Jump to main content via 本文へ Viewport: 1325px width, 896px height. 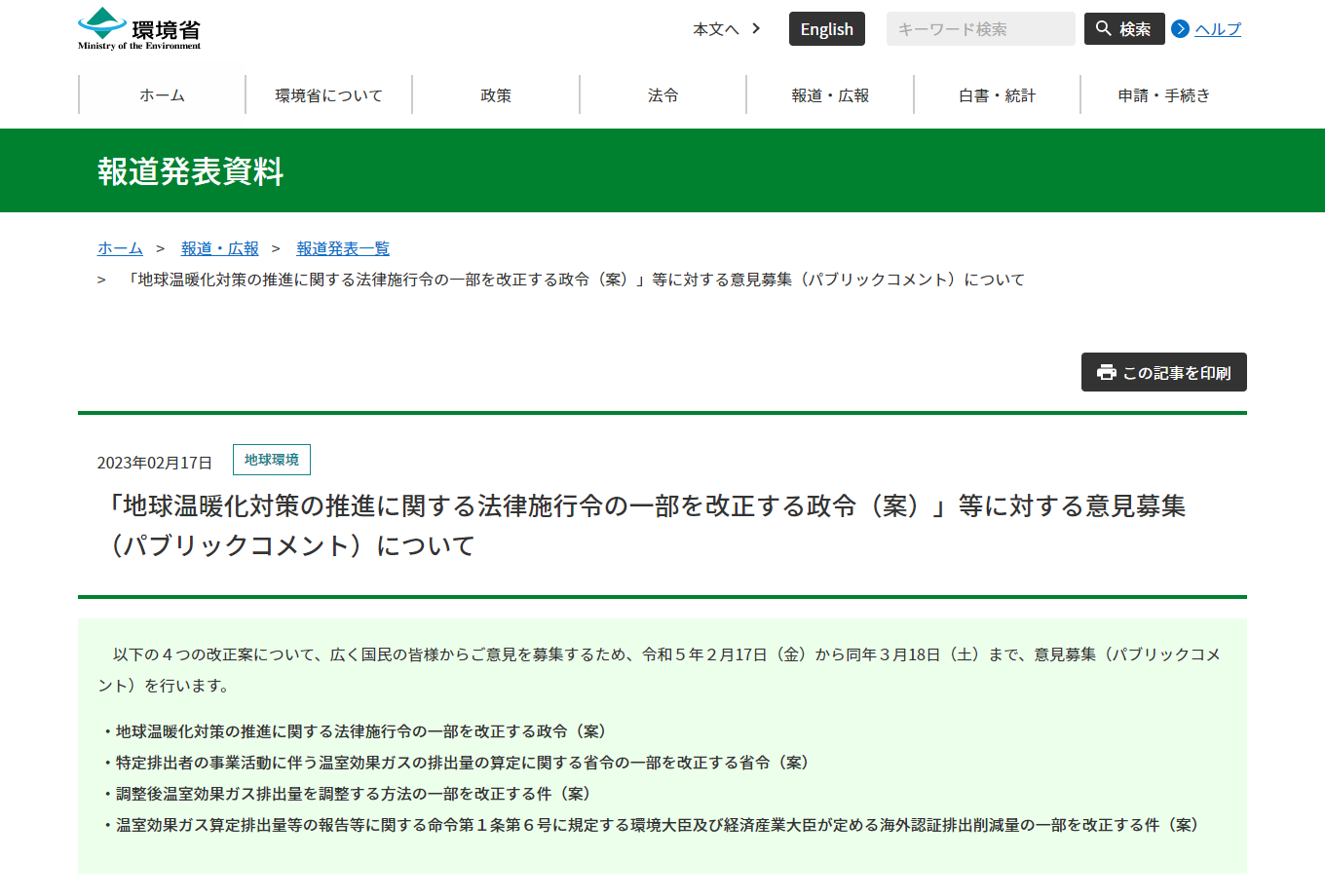point(716,29)
